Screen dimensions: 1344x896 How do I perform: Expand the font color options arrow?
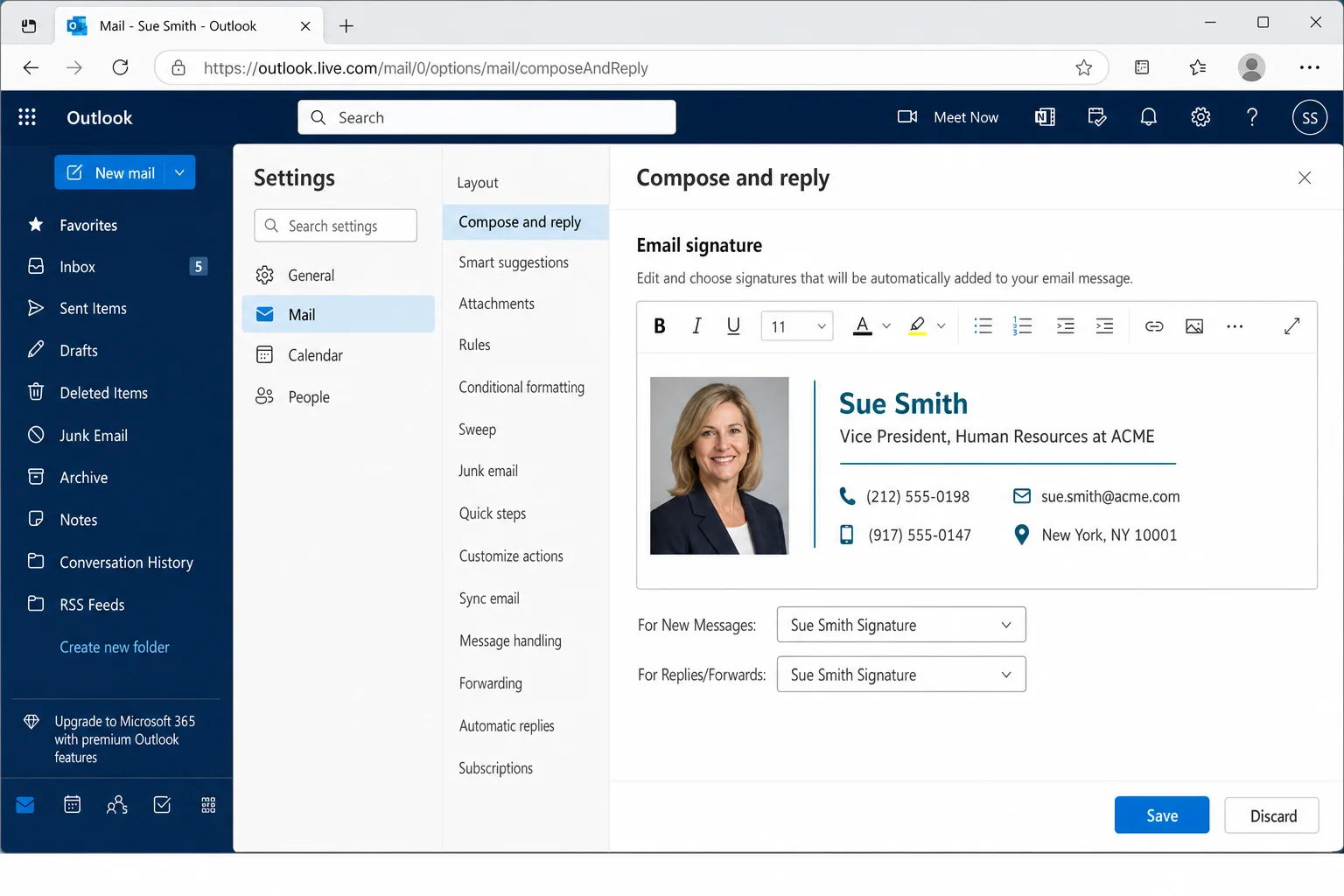[886, 326]
